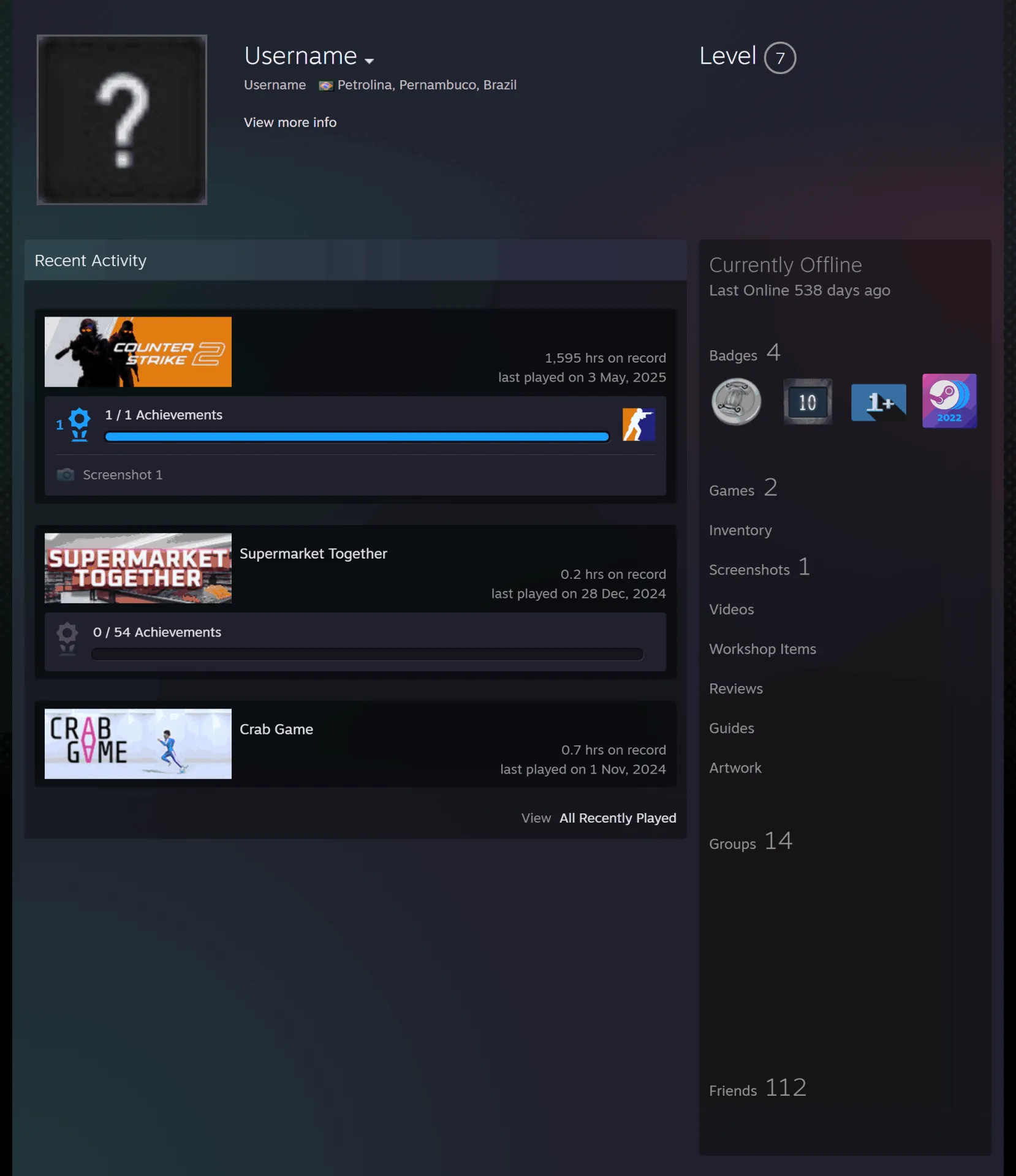View All Recently Played games
Viewport: 1016px width, 1176px height.
point(618,818)
